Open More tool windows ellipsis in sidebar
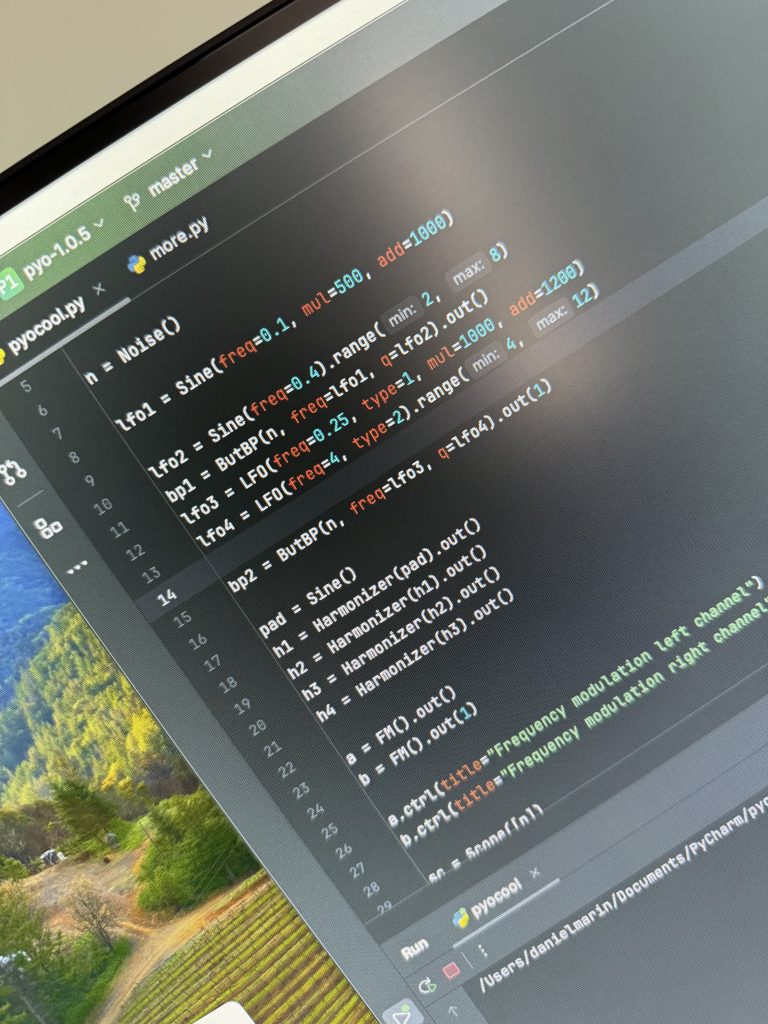The height and width of the screenshot is (1024, 768). pos(77,569)
